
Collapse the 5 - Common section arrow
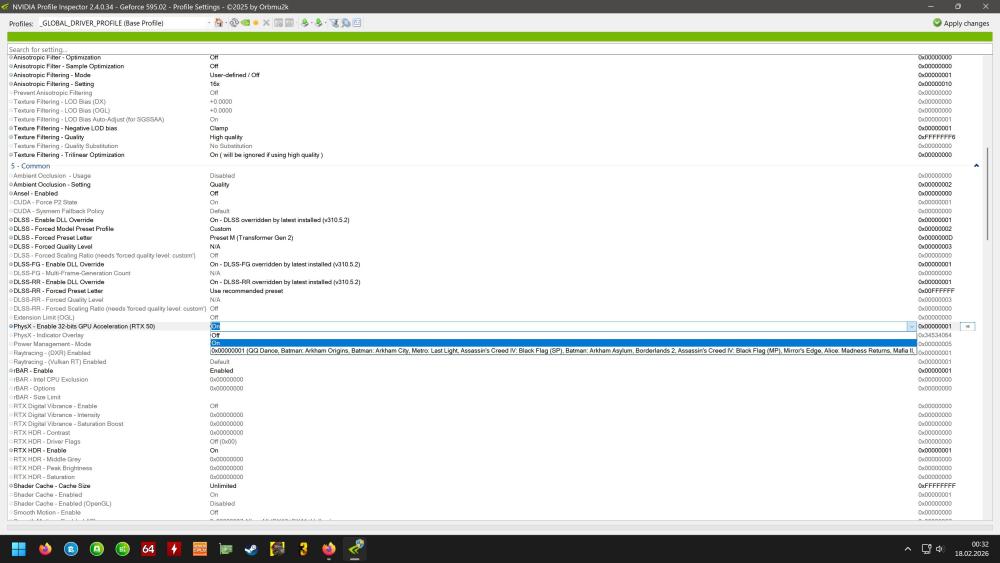tap(976, 166)
